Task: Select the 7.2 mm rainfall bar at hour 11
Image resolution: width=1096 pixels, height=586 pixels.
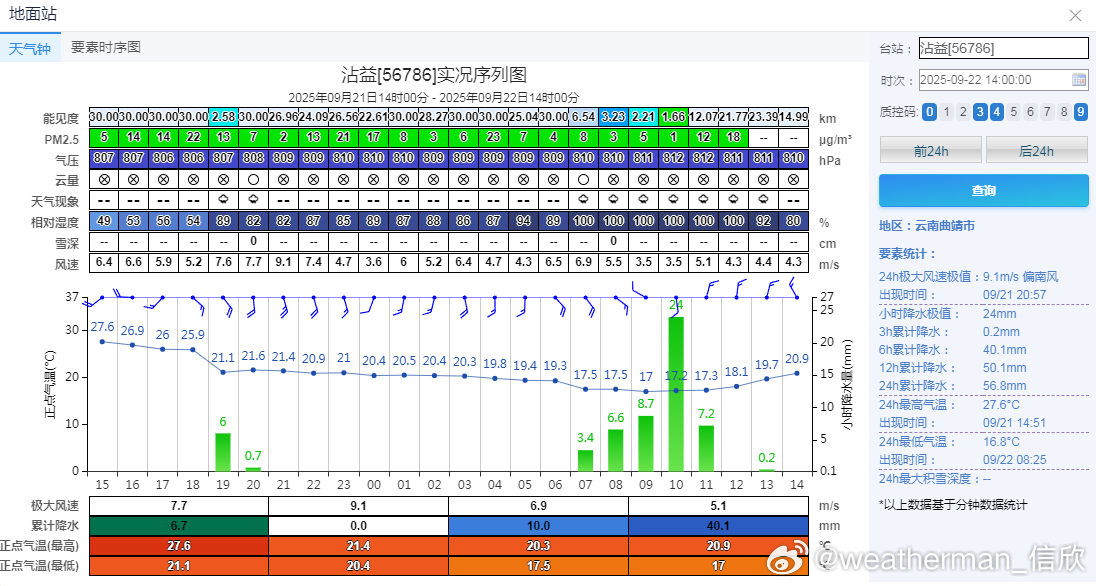Action: coord(706,448)
